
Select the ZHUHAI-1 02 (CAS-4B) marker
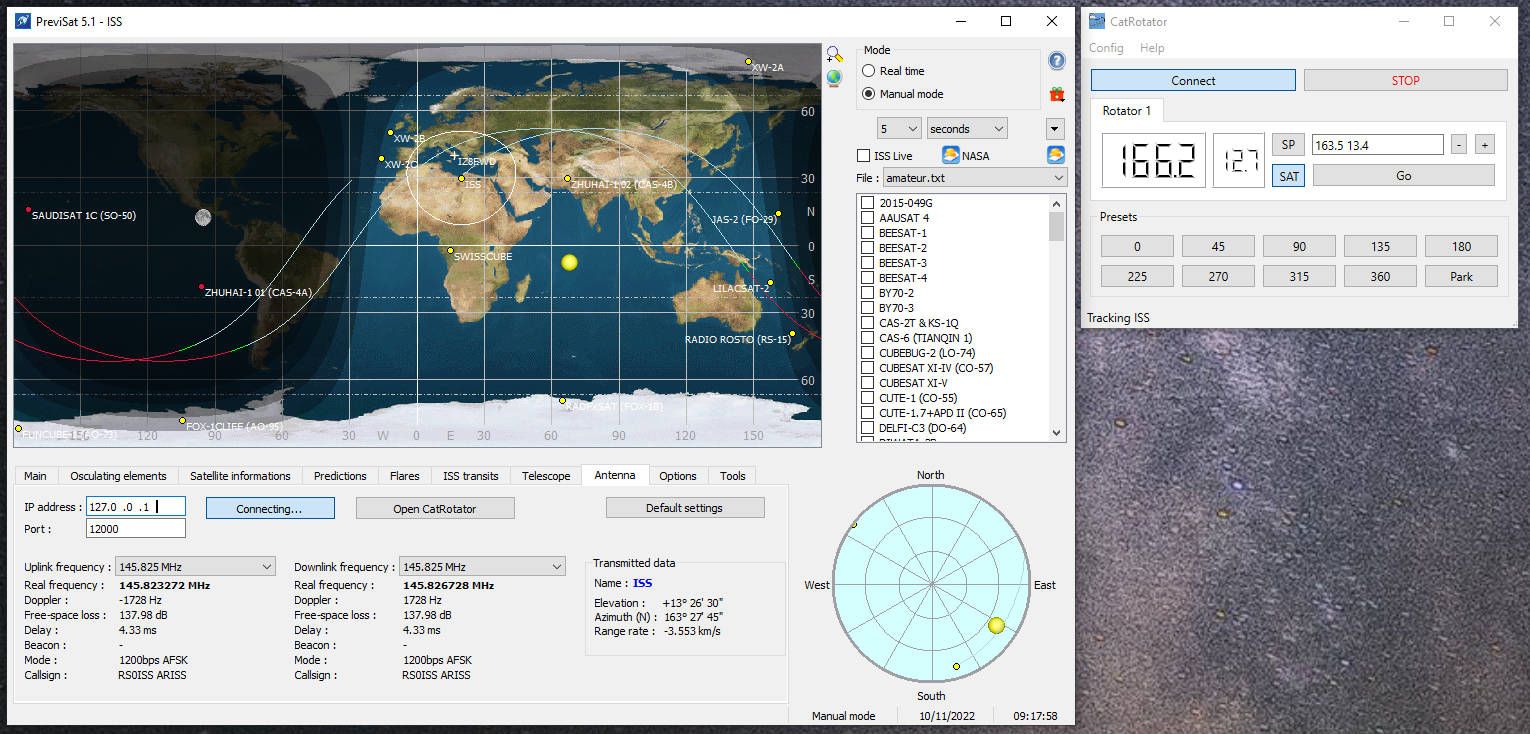(x=567, y=179)
